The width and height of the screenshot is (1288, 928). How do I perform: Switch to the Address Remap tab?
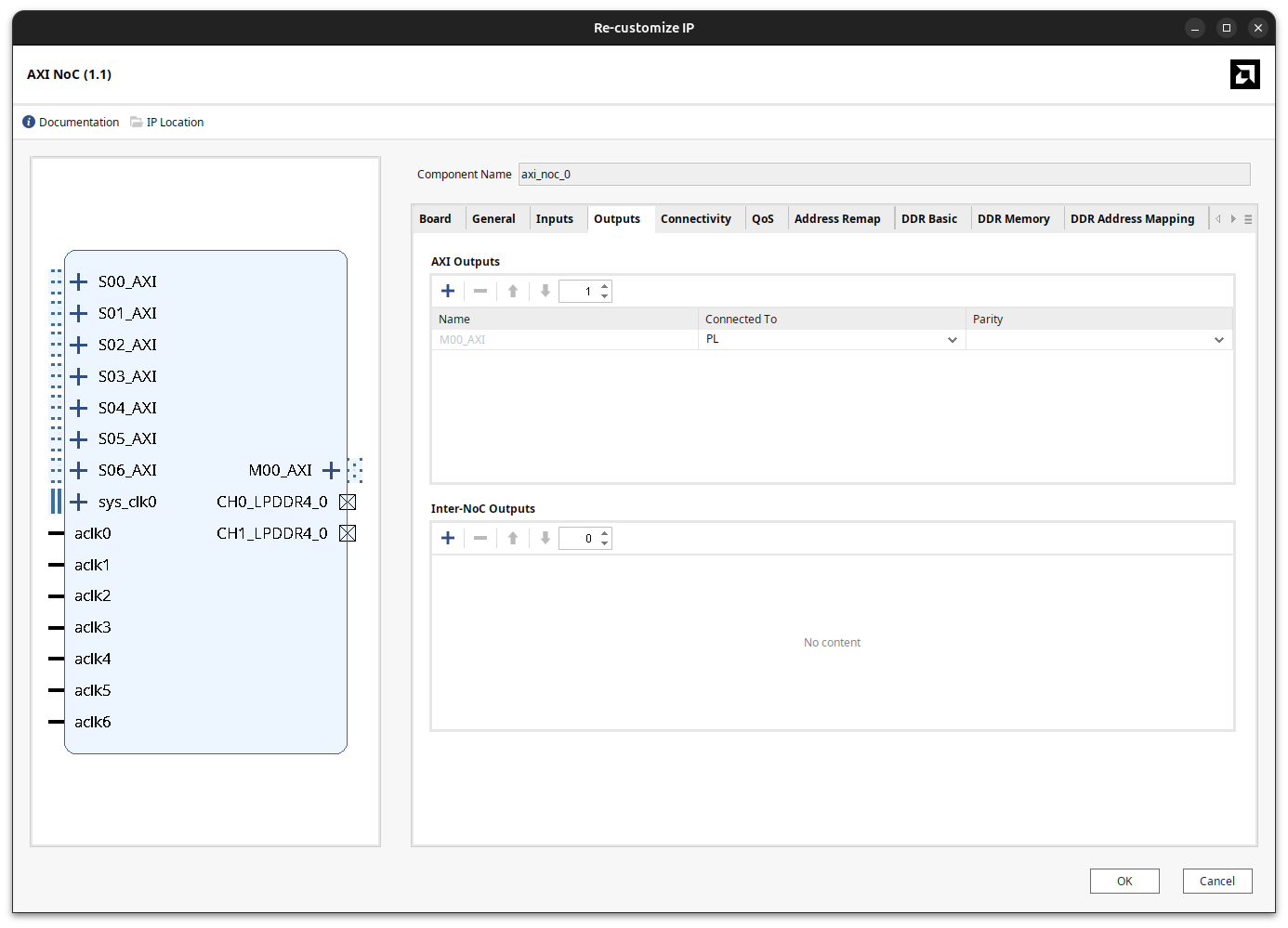837,219
